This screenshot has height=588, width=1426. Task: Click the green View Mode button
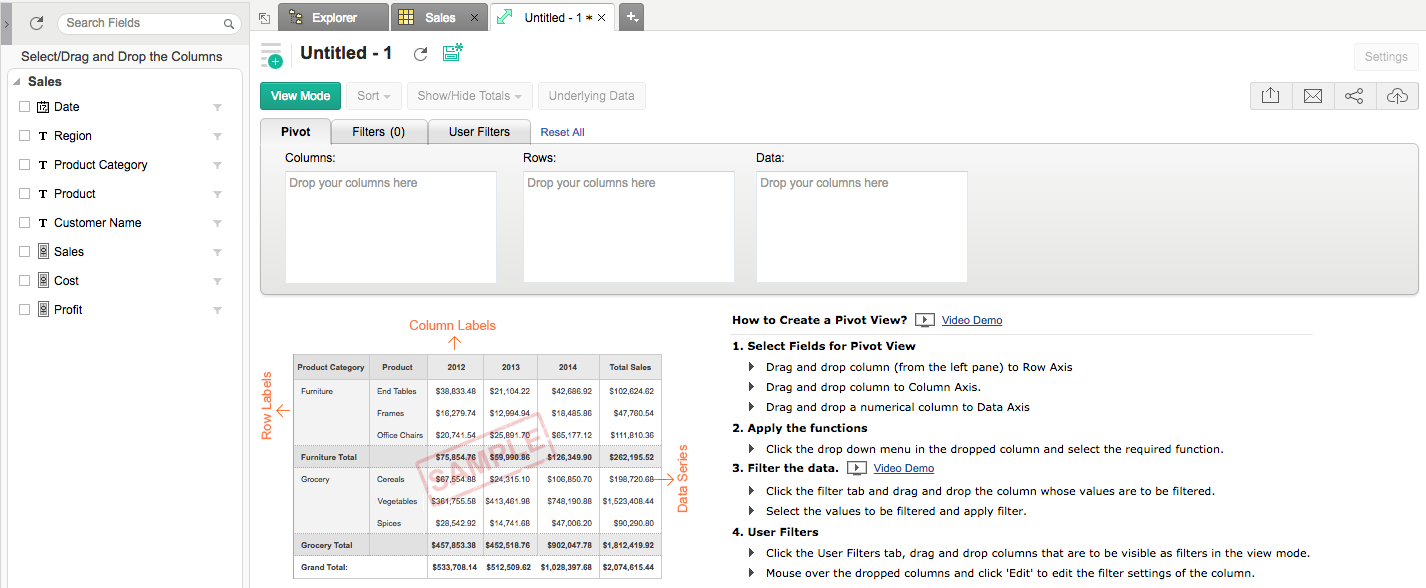click(300, 96)
